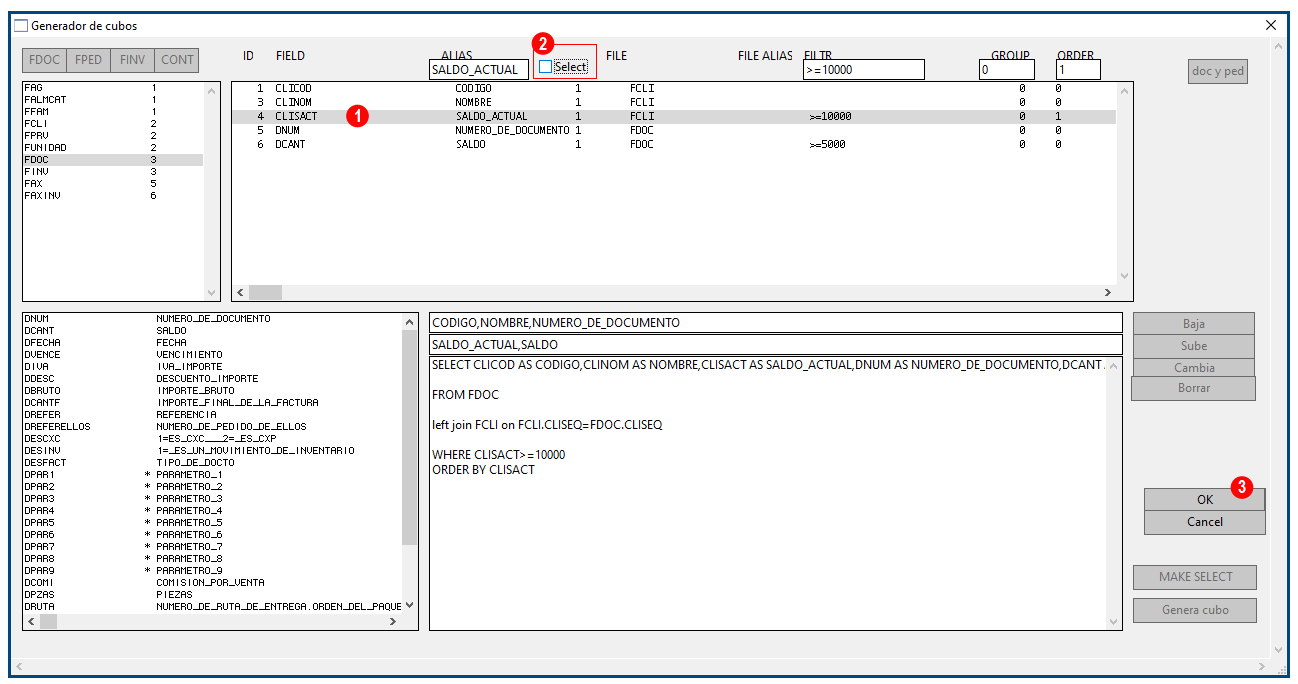Viewport: 1298px width, 684px height.
Task: Click grid horizontal scrollbar right arrow
Action: (x=1107, y=292)
